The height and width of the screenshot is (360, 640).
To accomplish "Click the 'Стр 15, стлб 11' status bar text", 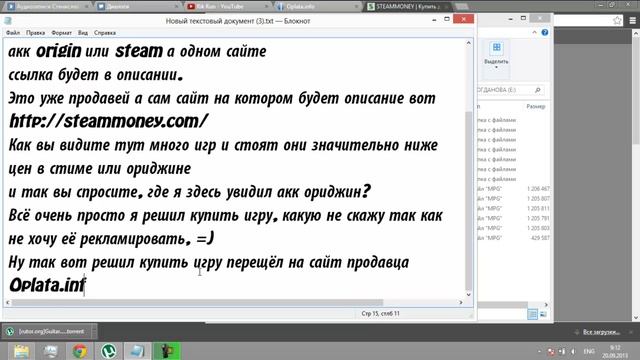I will click(x=380, y=313).
